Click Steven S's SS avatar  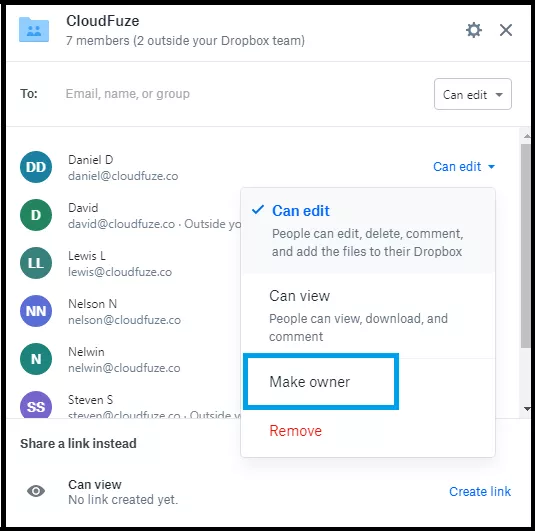36,405
